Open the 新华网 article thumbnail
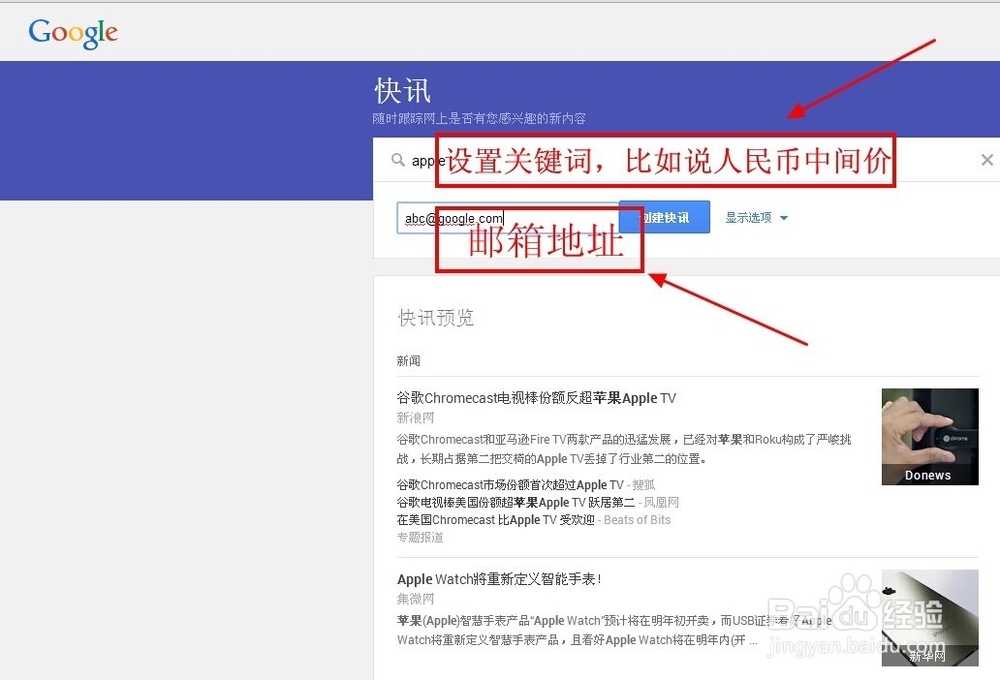 930,617
